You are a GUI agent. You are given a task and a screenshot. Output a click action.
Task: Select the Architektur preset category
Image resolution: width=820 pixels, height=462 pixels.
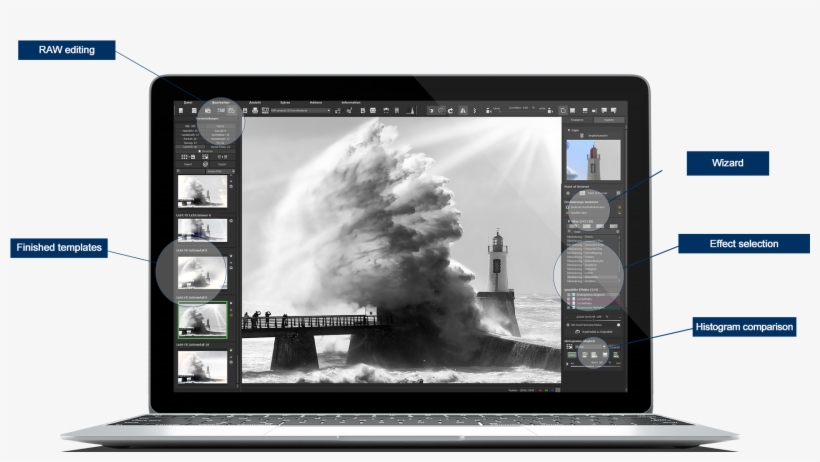(x=220, y=134)
